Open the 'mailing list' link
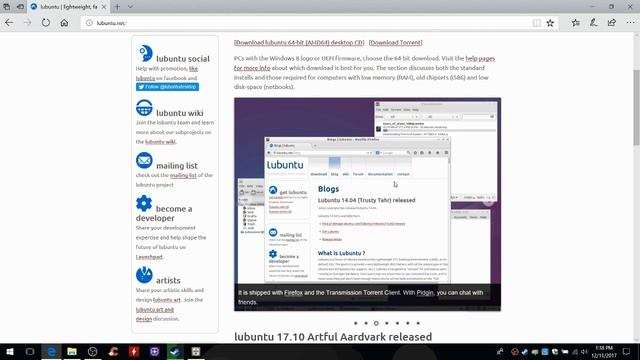 (183, 175)
